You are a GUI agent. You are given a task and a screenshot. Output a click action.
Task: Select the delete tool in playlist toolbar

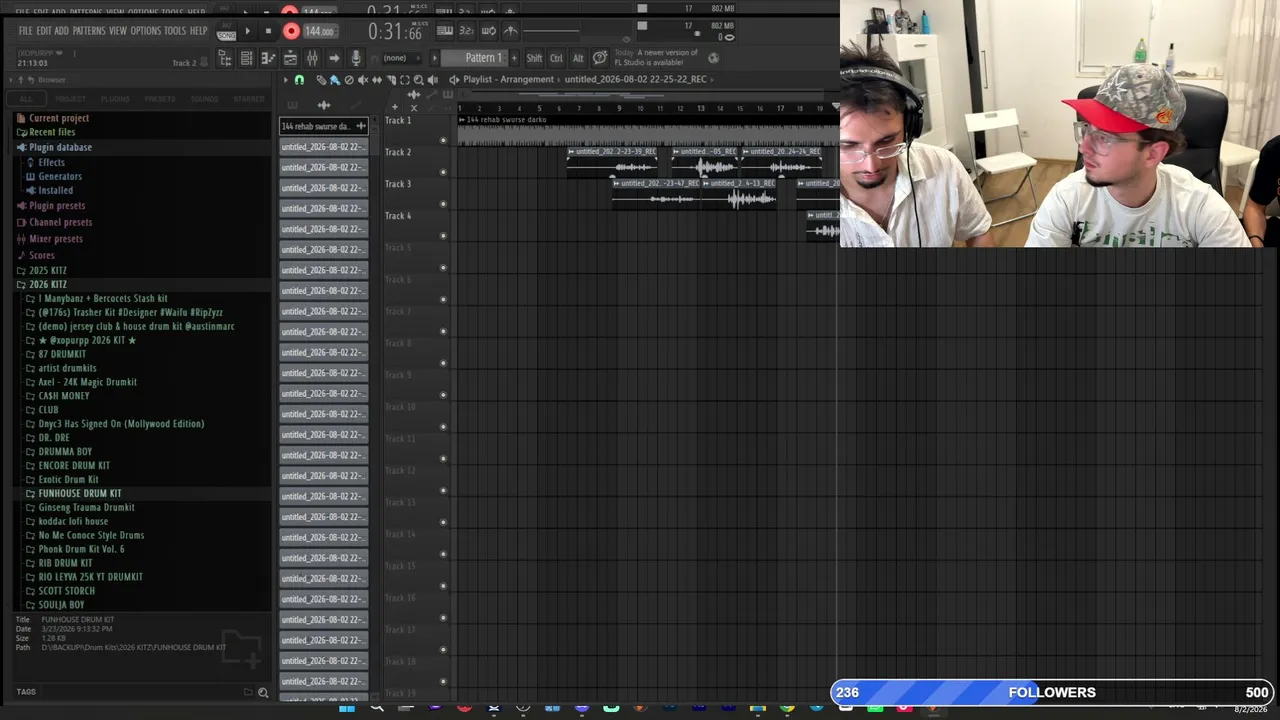349,80
